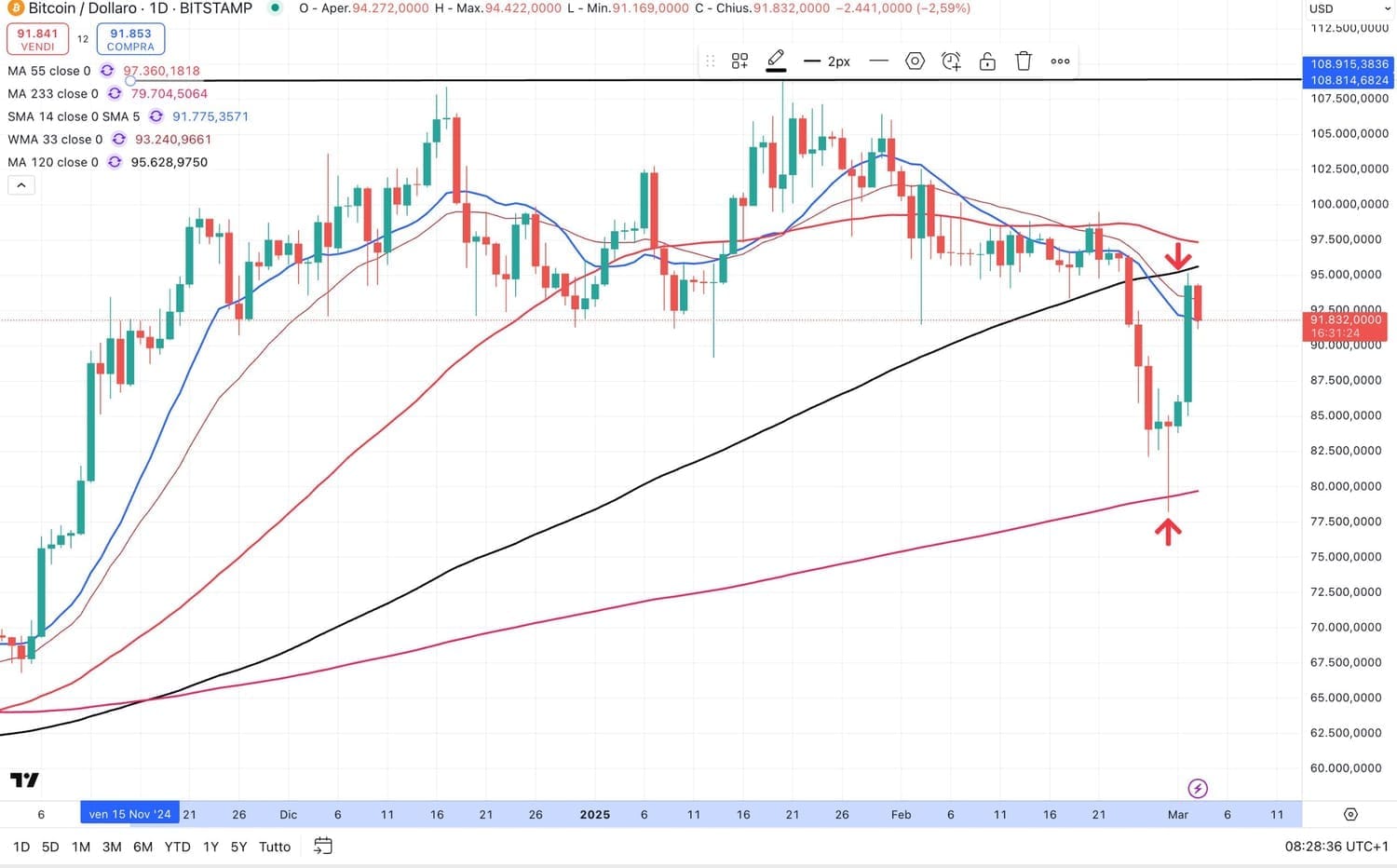Click the Dic label on time axis
Viewport: 1397px width, 868px height.
pyautogui.click(x=289, y=814)
